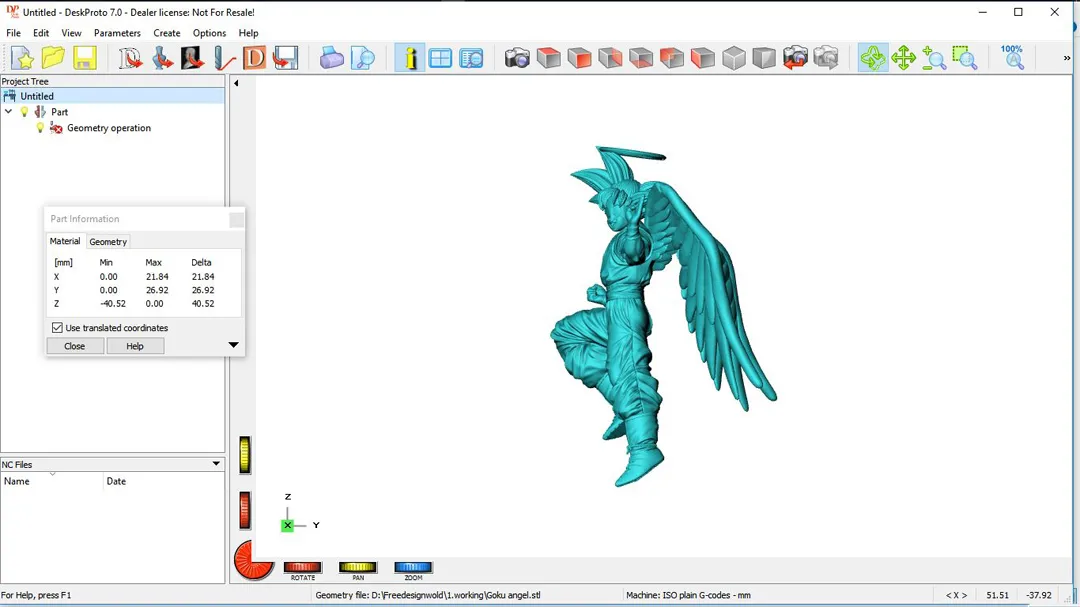Switch to the Geometry tab
This screenshot has height=607, width=1080.
(x=108, y=242)
